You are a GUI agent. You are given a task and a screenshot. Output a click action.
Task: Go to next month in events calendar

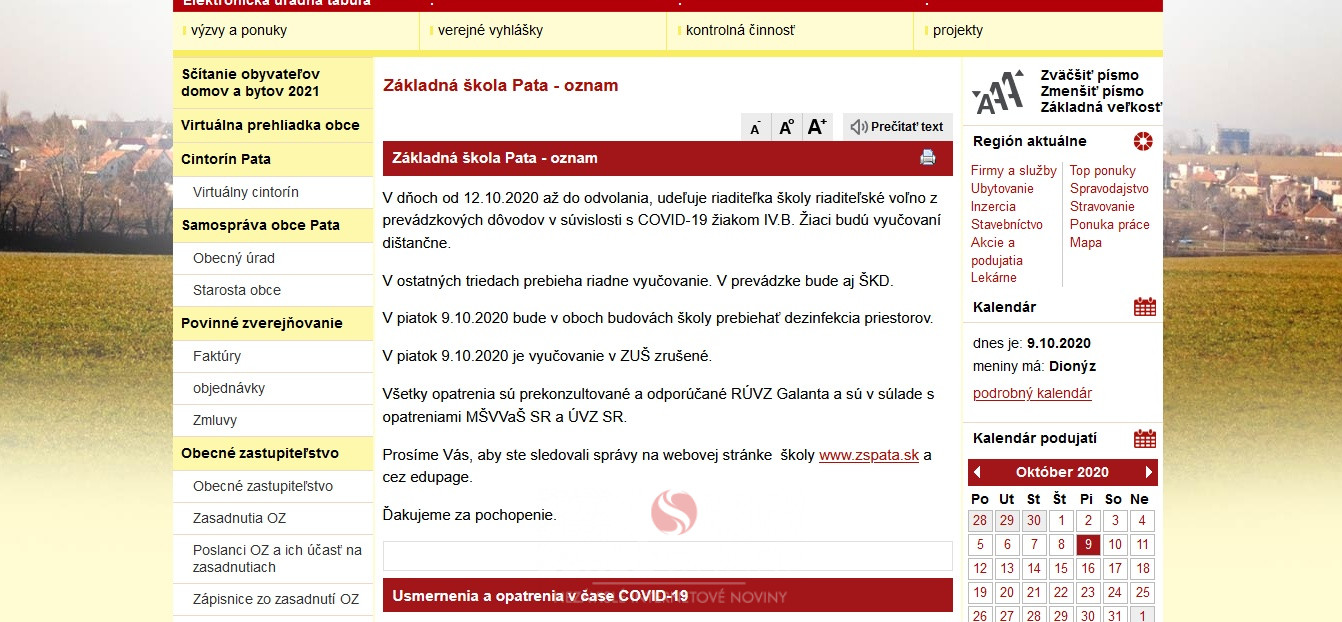pos(1149,472)
